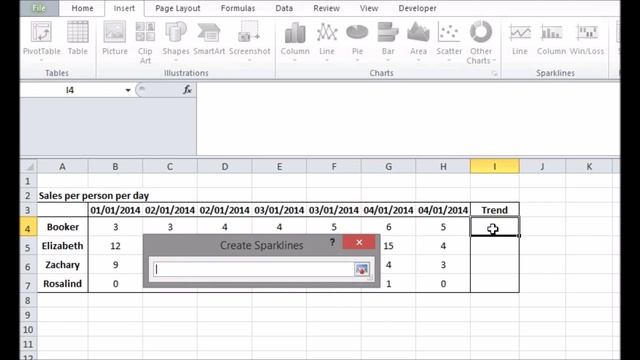This screenshot has width=640, height=360.
Task: Click in the formula bar
Action: [x=408, y=118]
